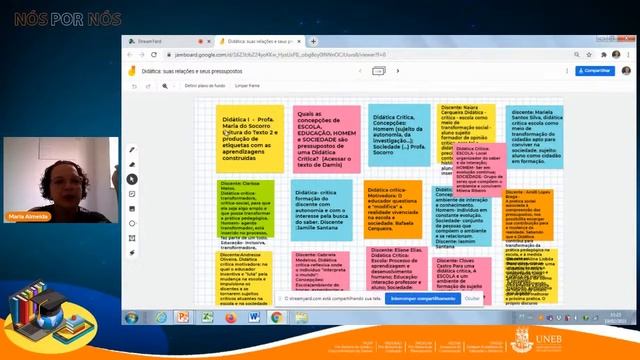Select blue note Discente Mariela Santos Silva
This screenshot has height=360, width=640.
pos(535,137)
